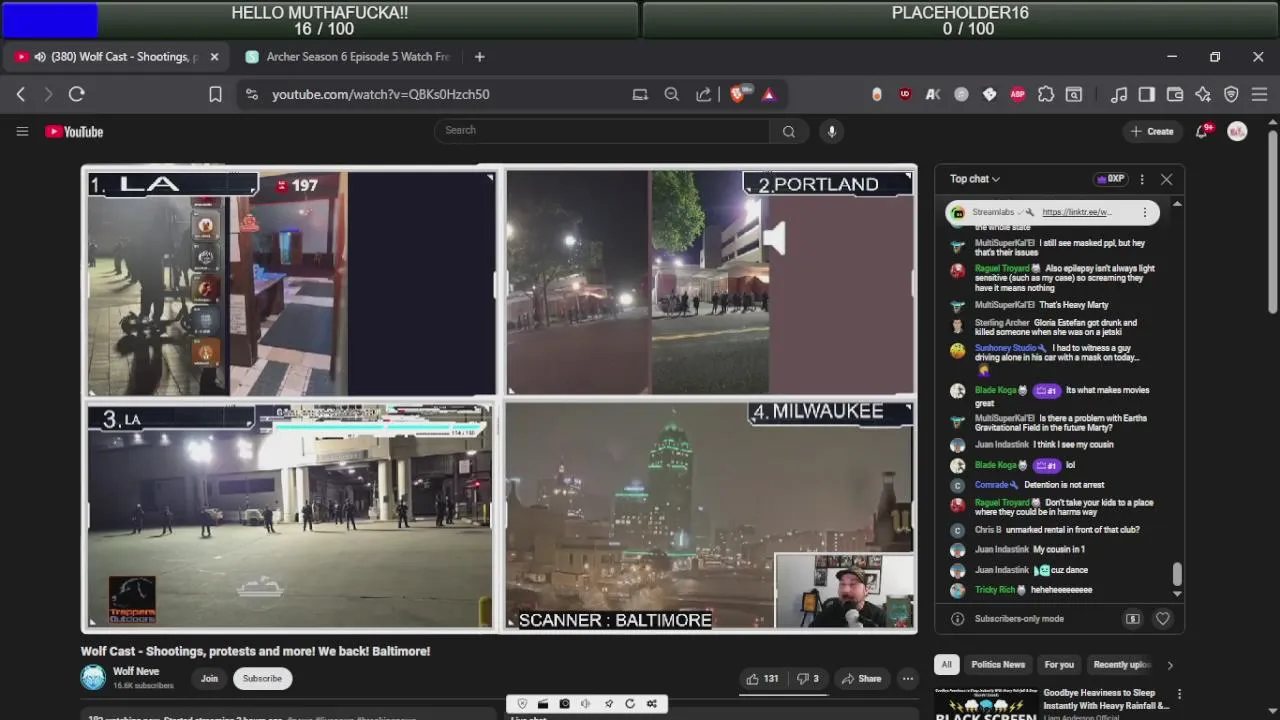Select the All filter chip

point(946,665)
